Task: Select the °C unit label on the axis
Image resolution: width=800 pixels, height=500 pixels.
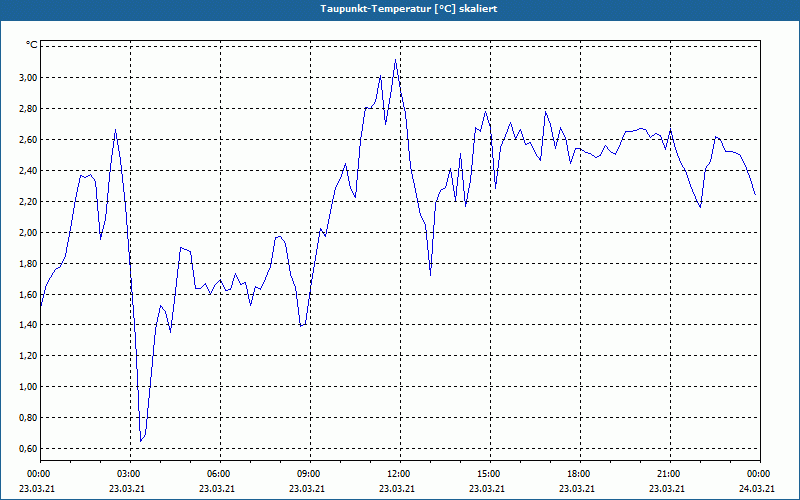Action: pos(32,45)
